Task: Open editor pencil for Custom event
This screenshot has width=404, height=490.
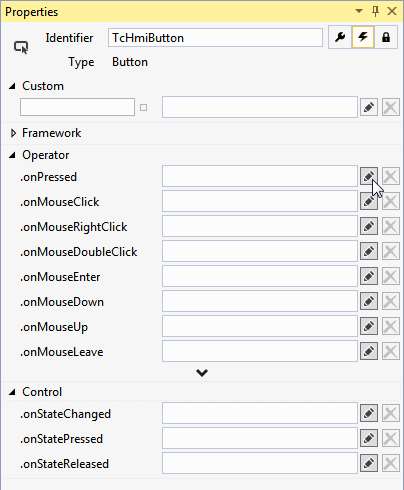Action: (369, 107)
